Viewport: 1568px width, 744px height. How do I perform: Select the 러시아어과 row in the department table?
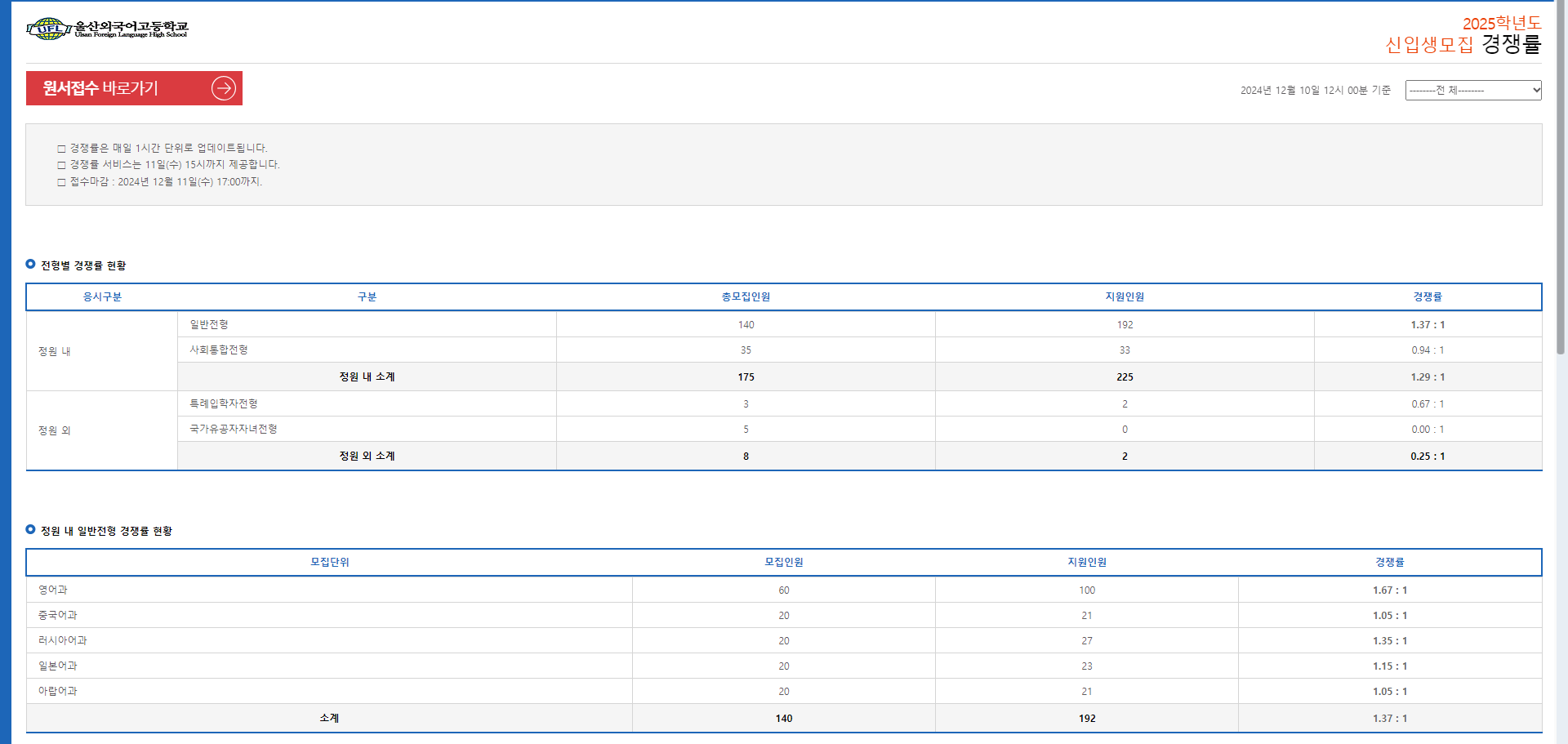pos(63,641)
